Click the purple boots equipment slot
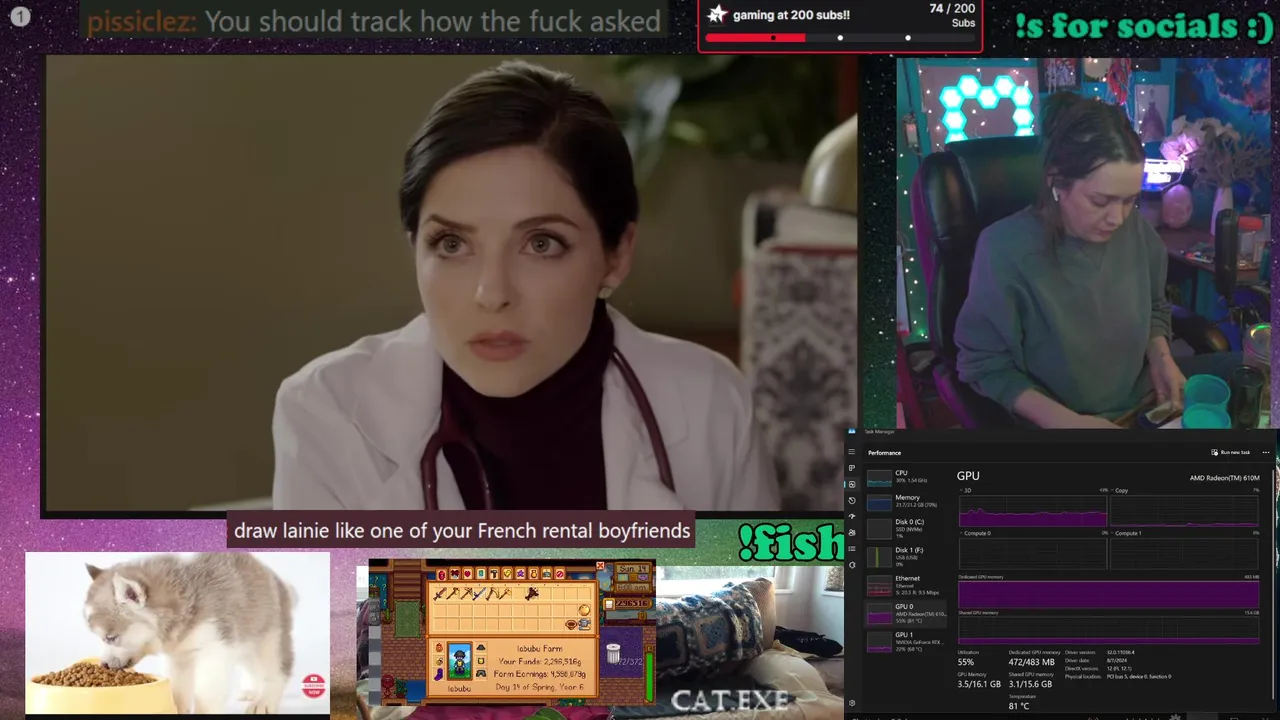 coord(439,676)
